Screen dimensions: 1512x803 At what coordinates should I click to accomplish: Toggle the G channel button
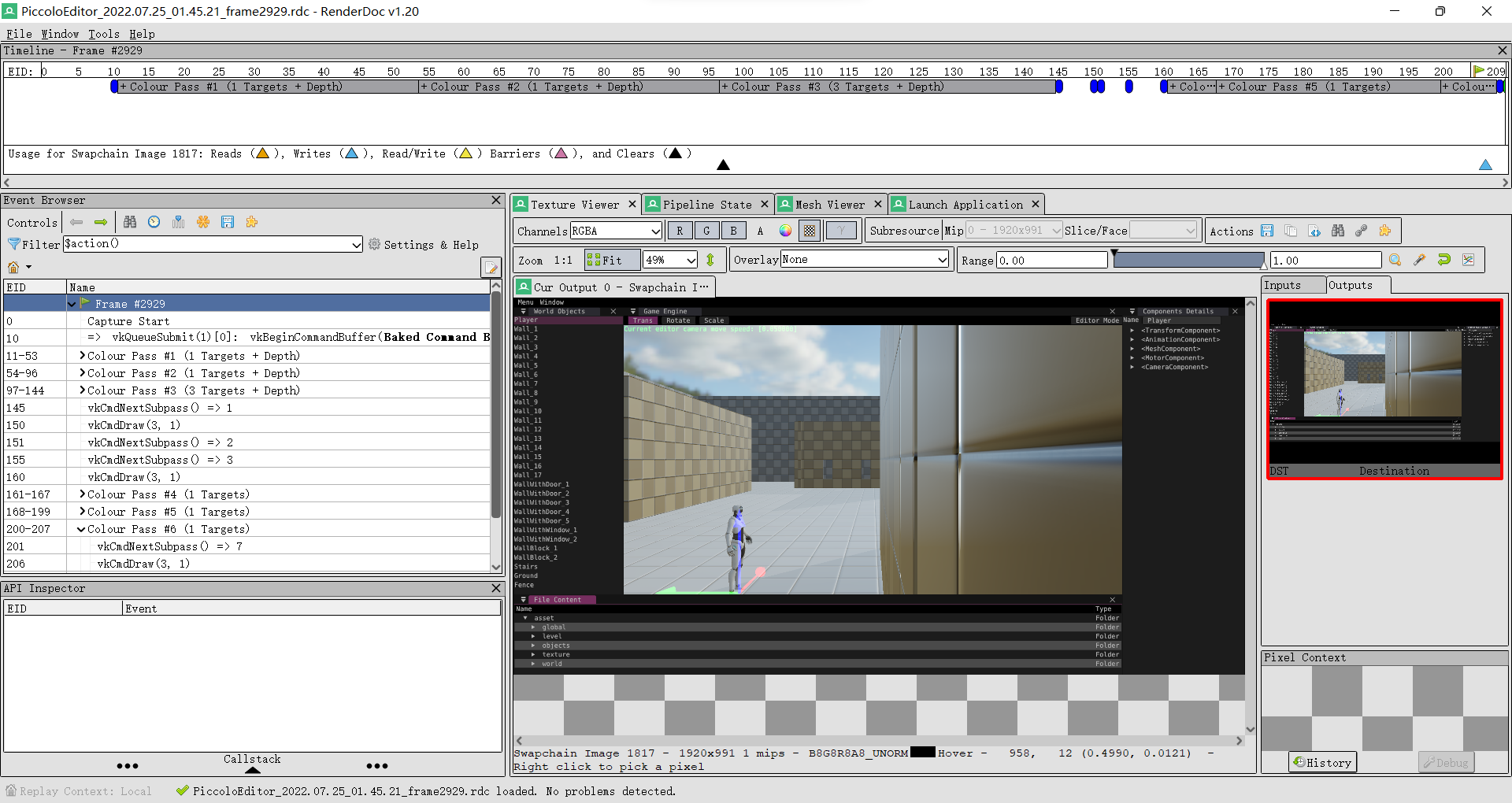coord(706,231)
